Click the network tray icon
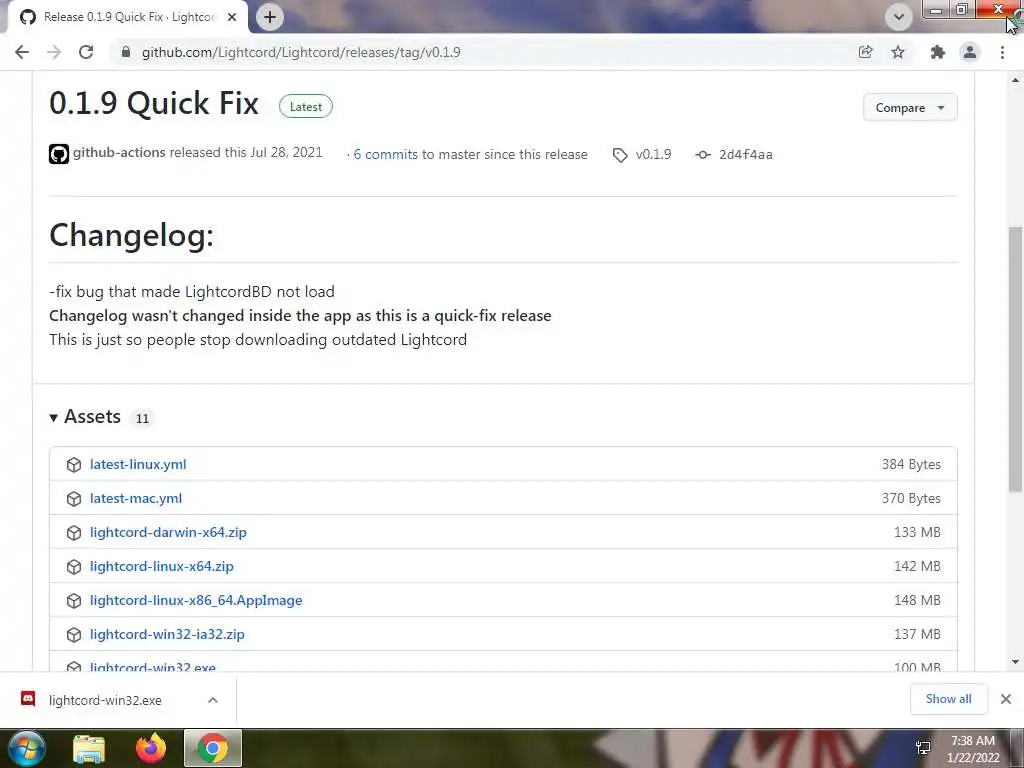The width and height of the screenshot is (1024, 768). 923,748
